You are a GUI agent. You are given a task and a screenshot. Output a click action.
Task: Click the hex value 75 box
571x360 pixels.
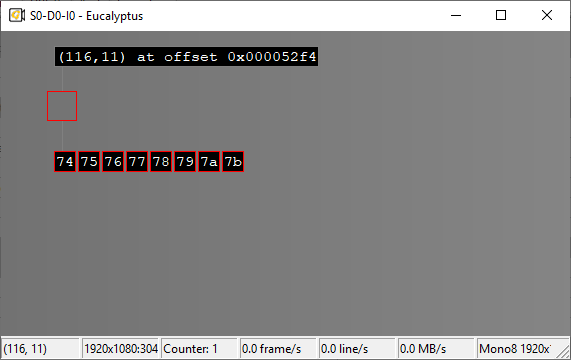89,162
